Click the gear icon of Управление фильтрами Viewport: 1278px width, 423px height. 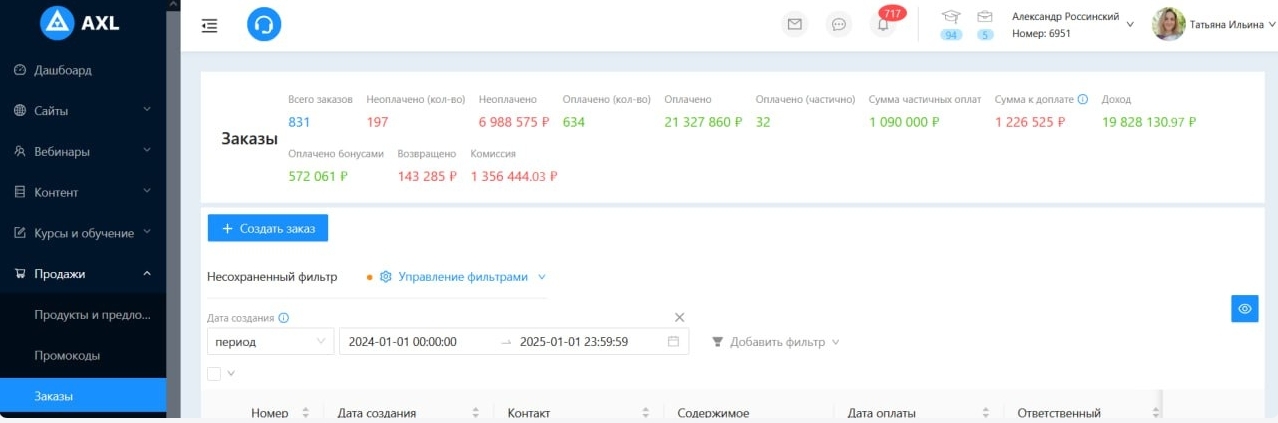[x=385, y=277]
